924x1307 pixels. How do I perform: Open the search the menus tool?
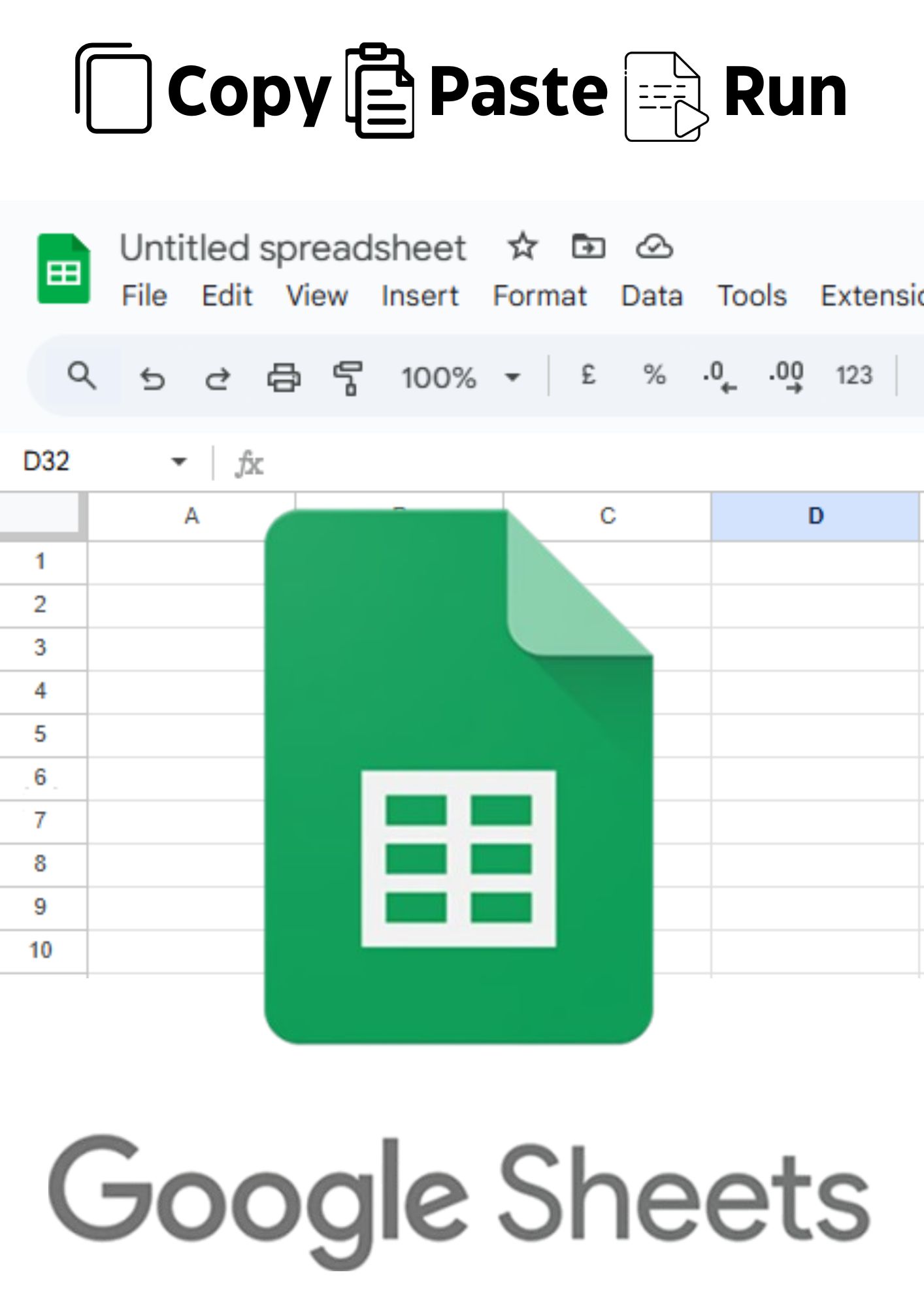pyautogui.click(x=82, y=376)
